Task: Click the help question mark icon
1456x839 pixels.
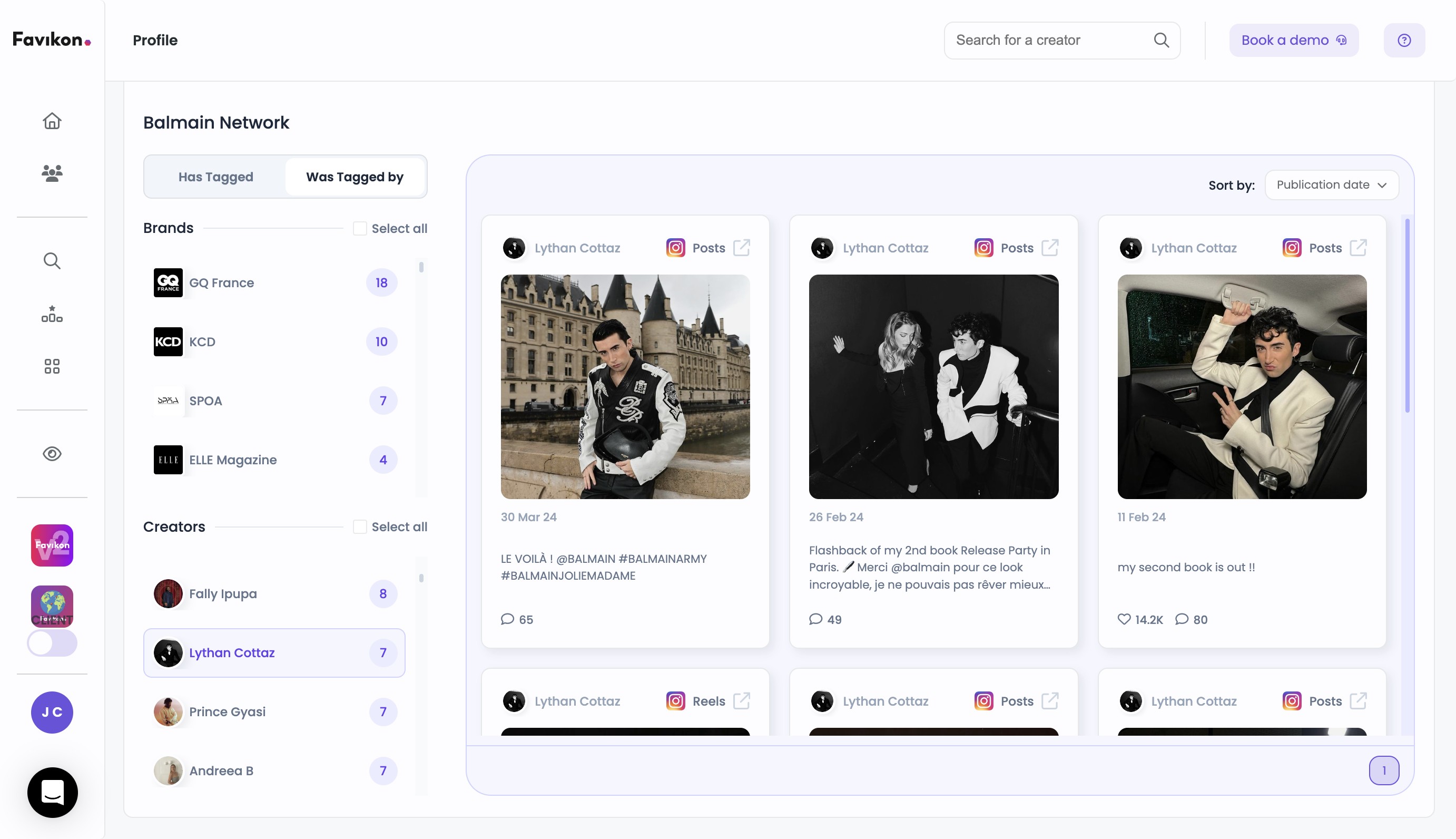Action: [x=1404, y=41]
